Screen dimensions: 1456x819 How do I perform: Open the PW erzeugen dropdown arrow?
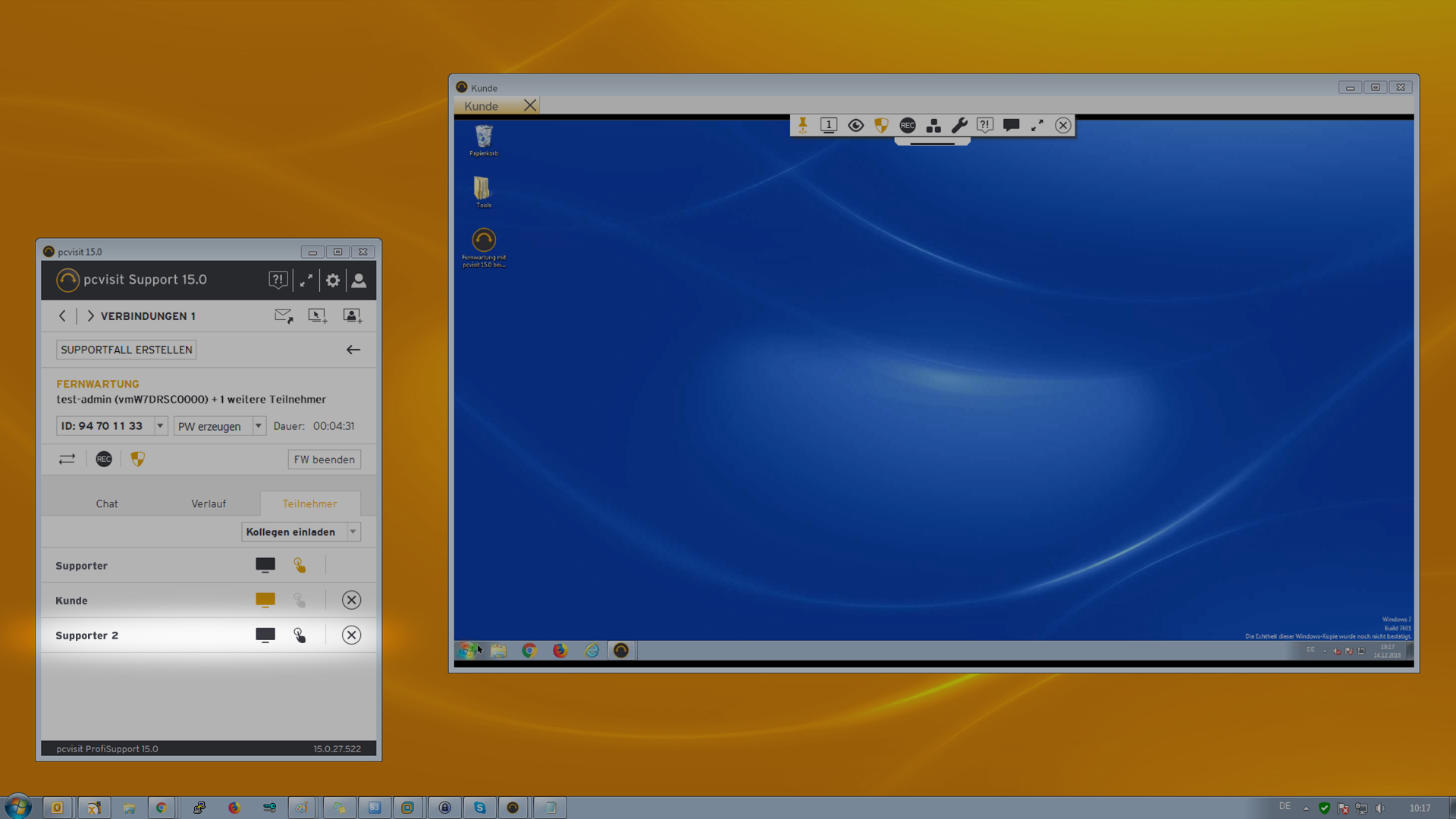pyautogui.click(x=259, y=426)
